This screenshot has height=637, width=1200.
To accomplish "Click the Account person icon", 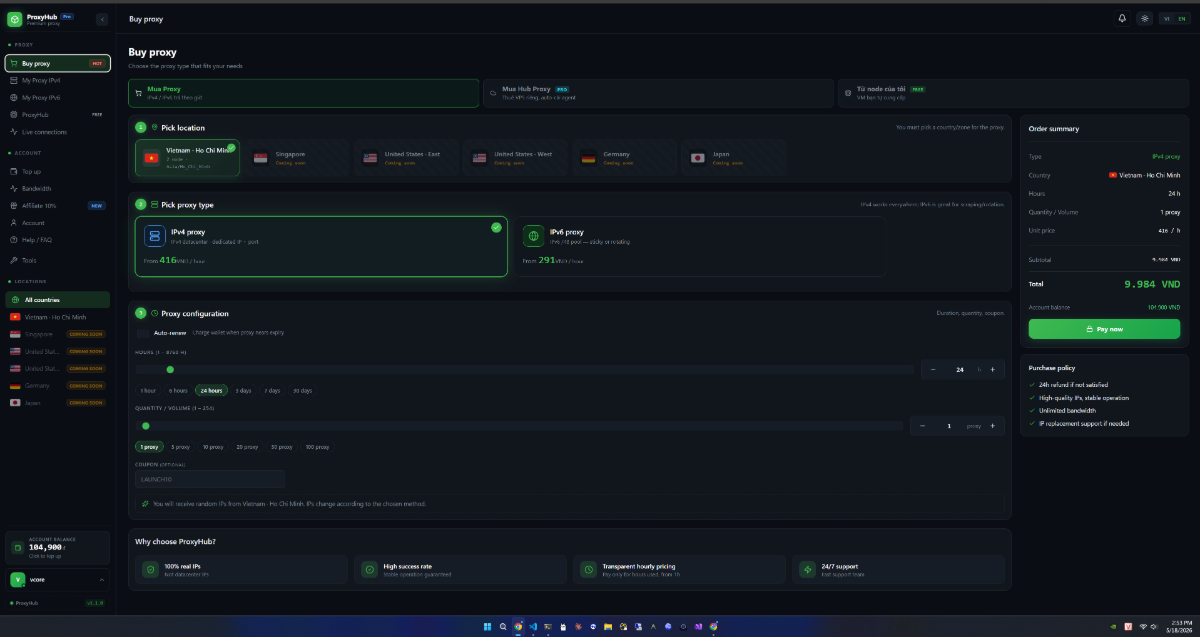I will point(13,223).
